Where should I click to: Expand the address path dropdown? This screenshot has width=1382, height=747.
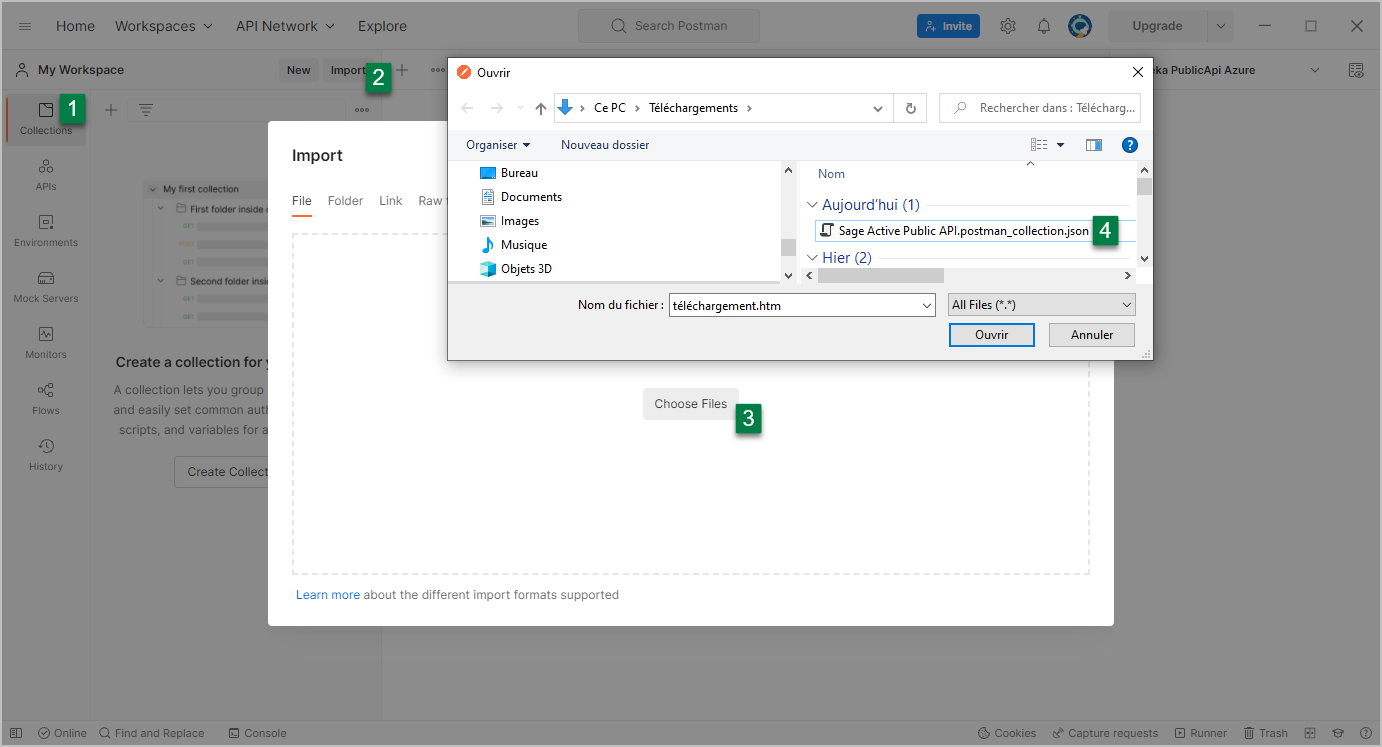click(878, 108)
